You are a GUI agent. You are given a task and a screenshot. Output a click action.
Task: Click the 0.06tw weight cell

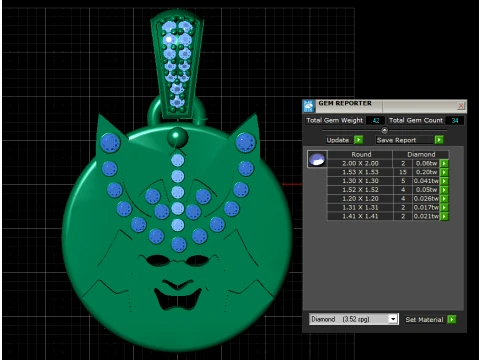pos(426,163)
